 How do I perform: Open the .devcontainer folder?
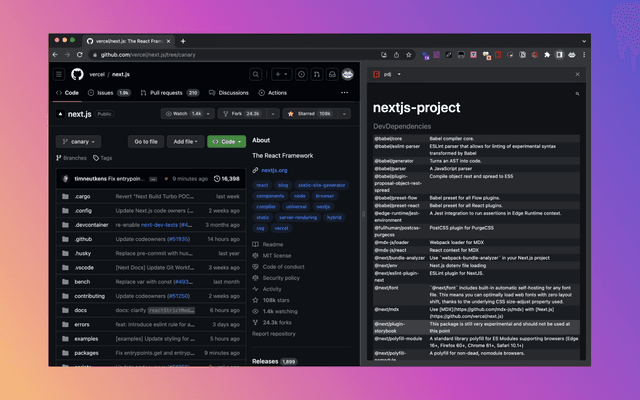(91, 225)
